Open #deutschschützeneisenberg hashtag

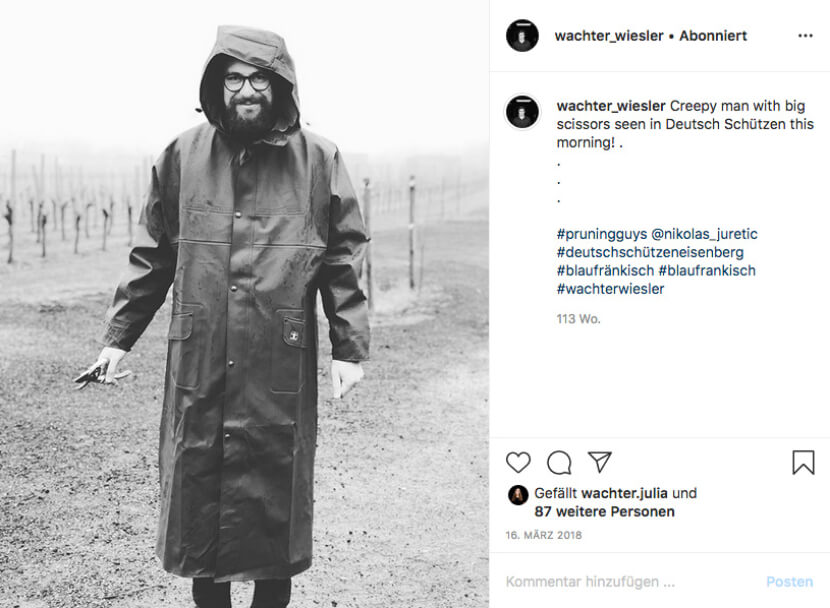(650, 252)
